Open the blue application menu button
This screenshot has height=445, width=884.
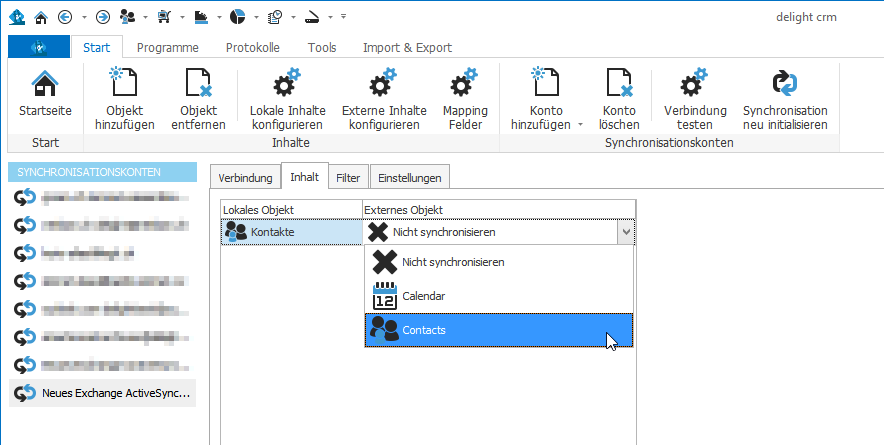pos(39,47)
